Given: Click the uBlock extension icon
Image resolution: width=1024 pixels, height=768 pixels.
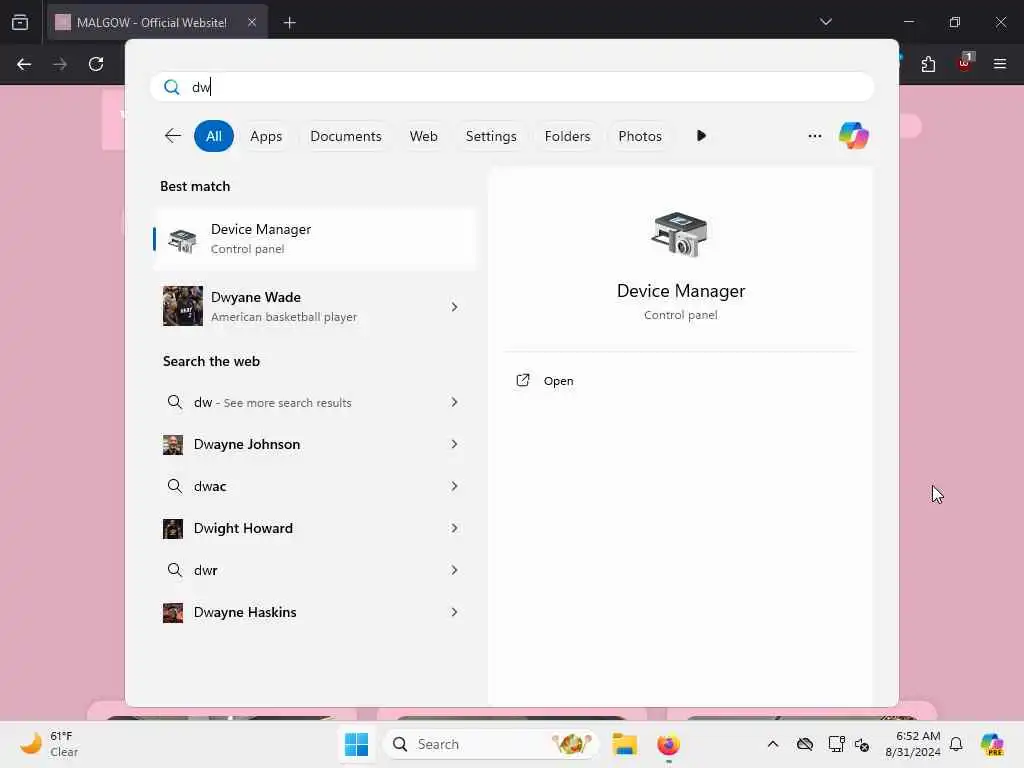Looking at the screenshot, I should (x=965, y=64).
